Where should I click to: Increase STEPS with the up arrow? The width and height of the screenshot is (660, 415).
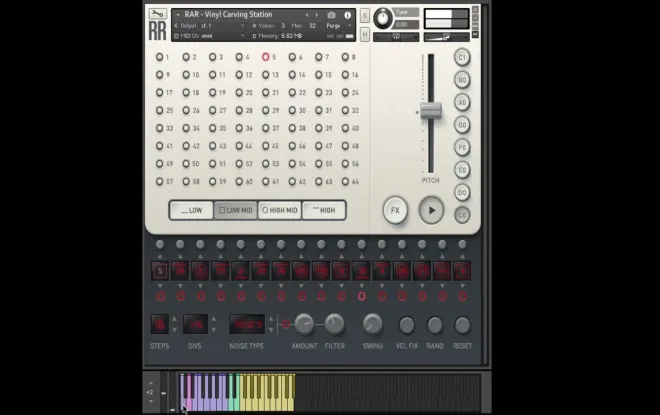click(x=174, y=319)
